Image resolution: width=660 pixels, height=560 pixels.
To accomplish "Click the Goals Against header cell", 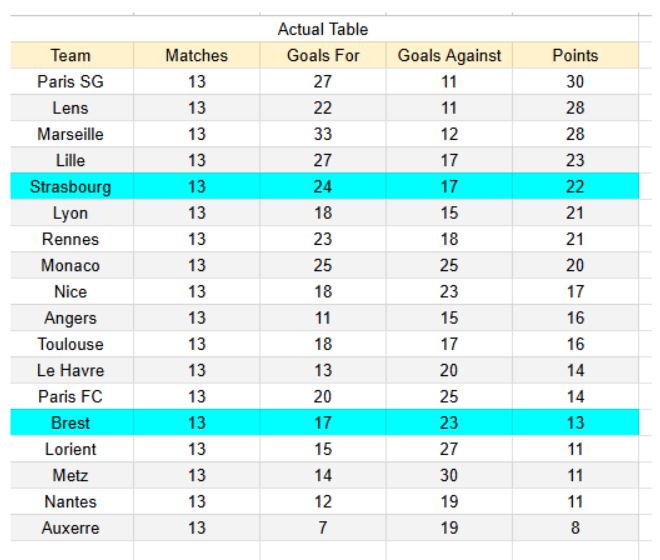I will 448,56.
